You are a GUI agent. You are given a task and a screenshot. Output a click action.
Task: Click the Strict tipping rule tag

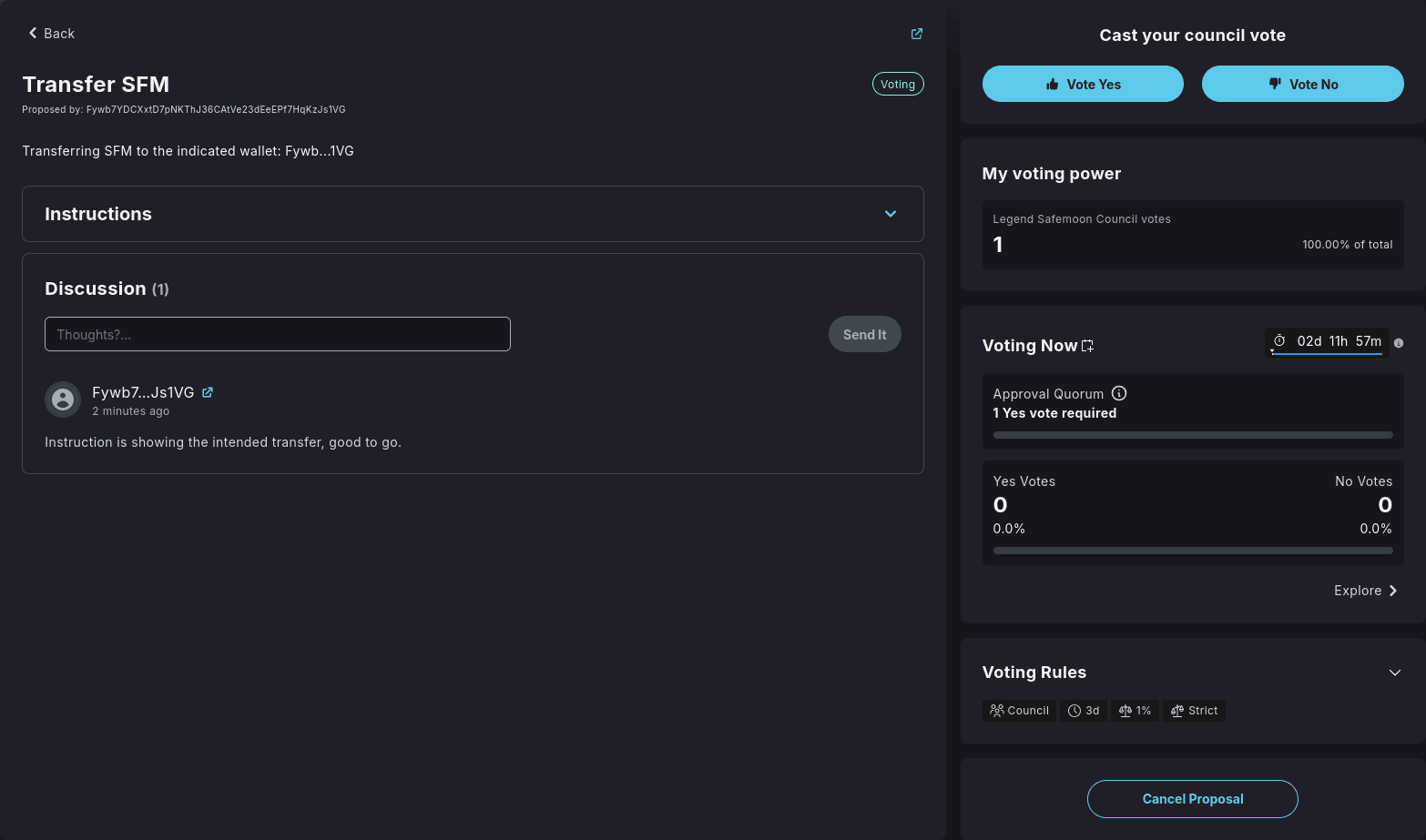click(x=1194, y=711)
